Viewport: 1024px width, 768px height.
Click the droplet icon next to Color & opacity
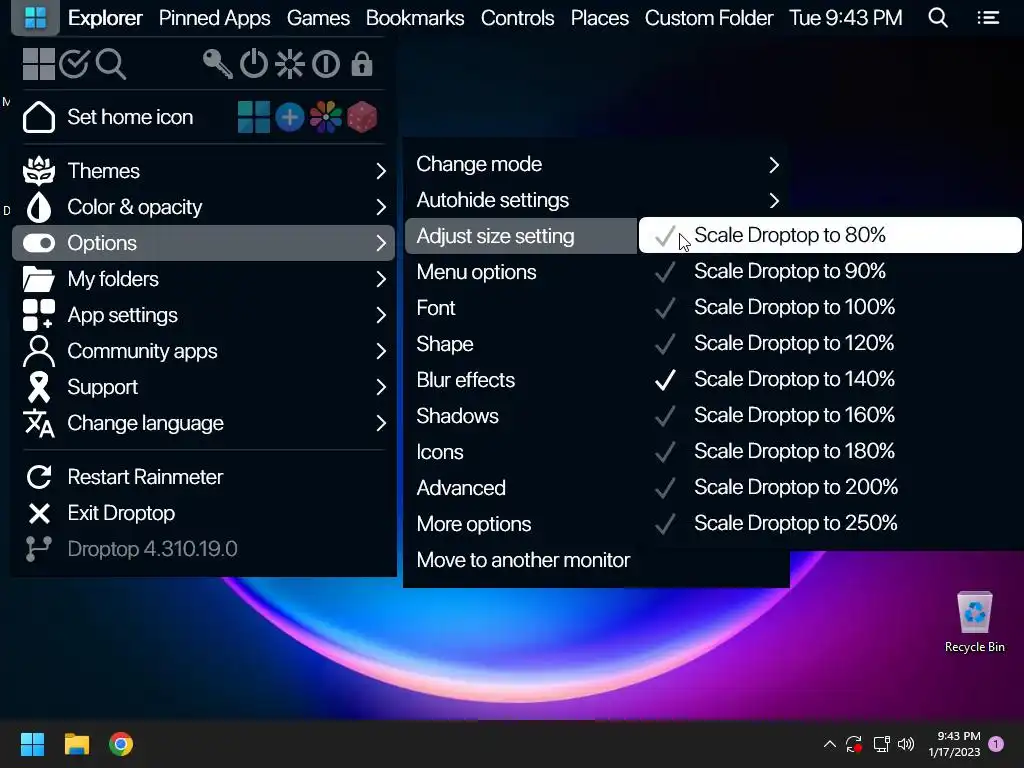(x=39, y=207)
